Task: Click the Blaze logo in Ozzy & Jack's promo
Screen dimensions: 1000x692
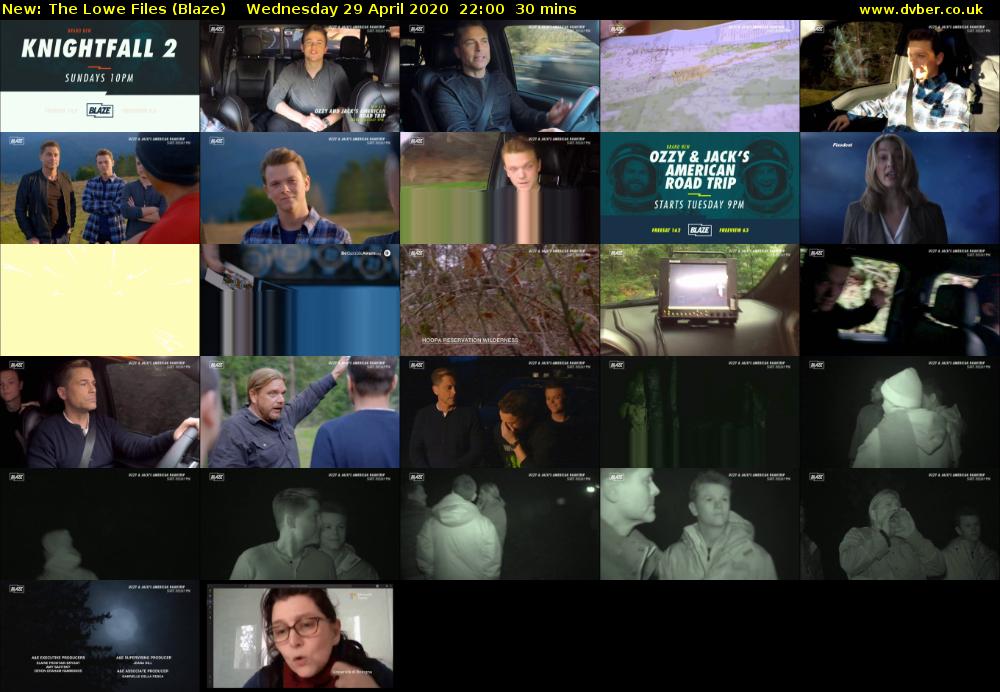Action: (700, 230)
